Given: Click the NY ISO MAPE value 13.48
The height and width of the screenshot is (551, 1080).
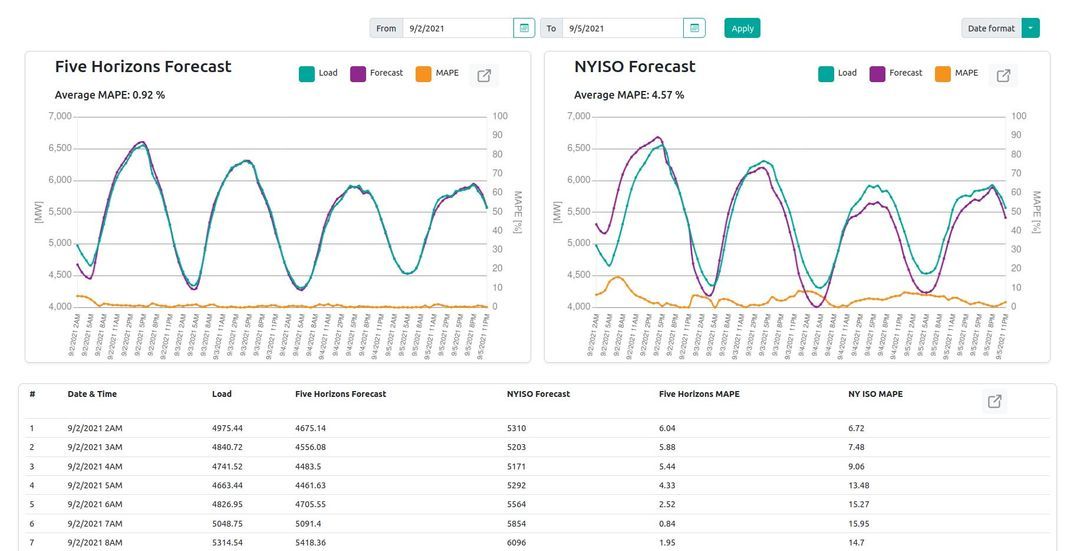Looking at the screenshot, I should tap(858, 486).
